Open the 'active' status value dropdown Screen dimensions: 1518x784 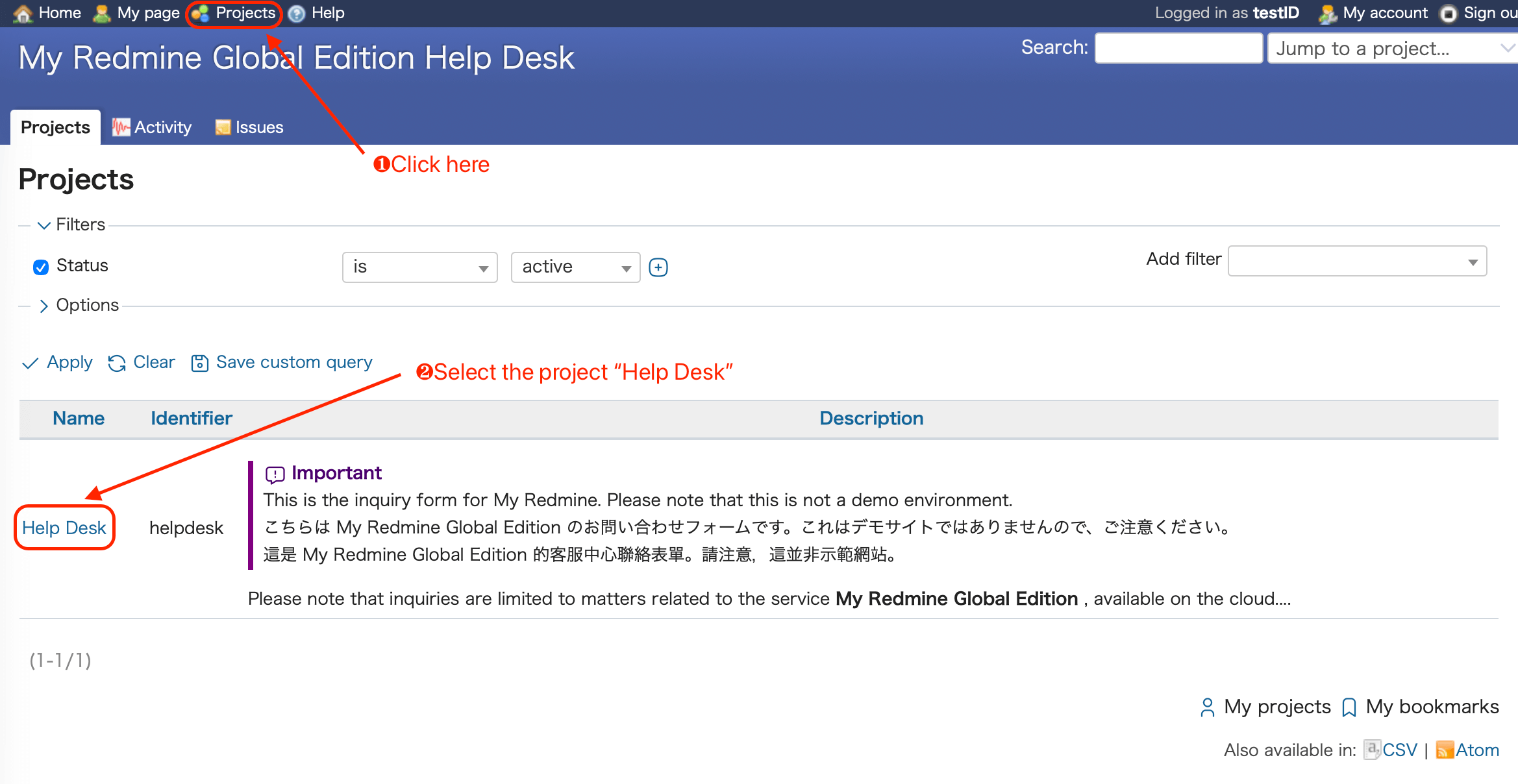pos(575,267)
